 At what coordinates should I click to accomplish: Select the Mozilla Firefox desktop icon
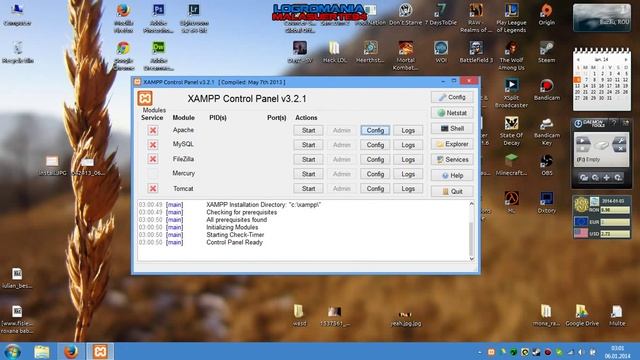coord(123,18)
